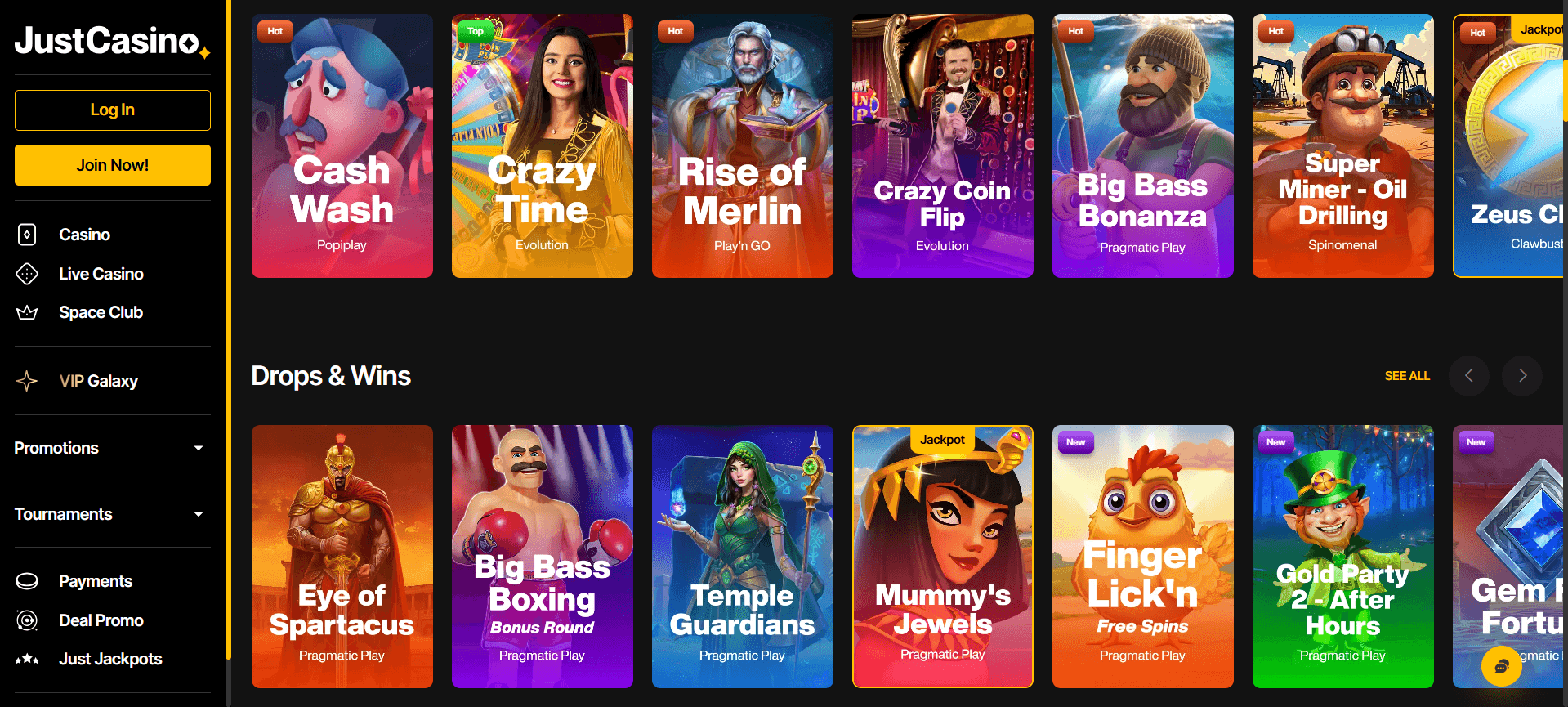Expand the Tournaments dropdown arrow
Viewport: 1568px width, 707px height.
(x=199, y=514)
